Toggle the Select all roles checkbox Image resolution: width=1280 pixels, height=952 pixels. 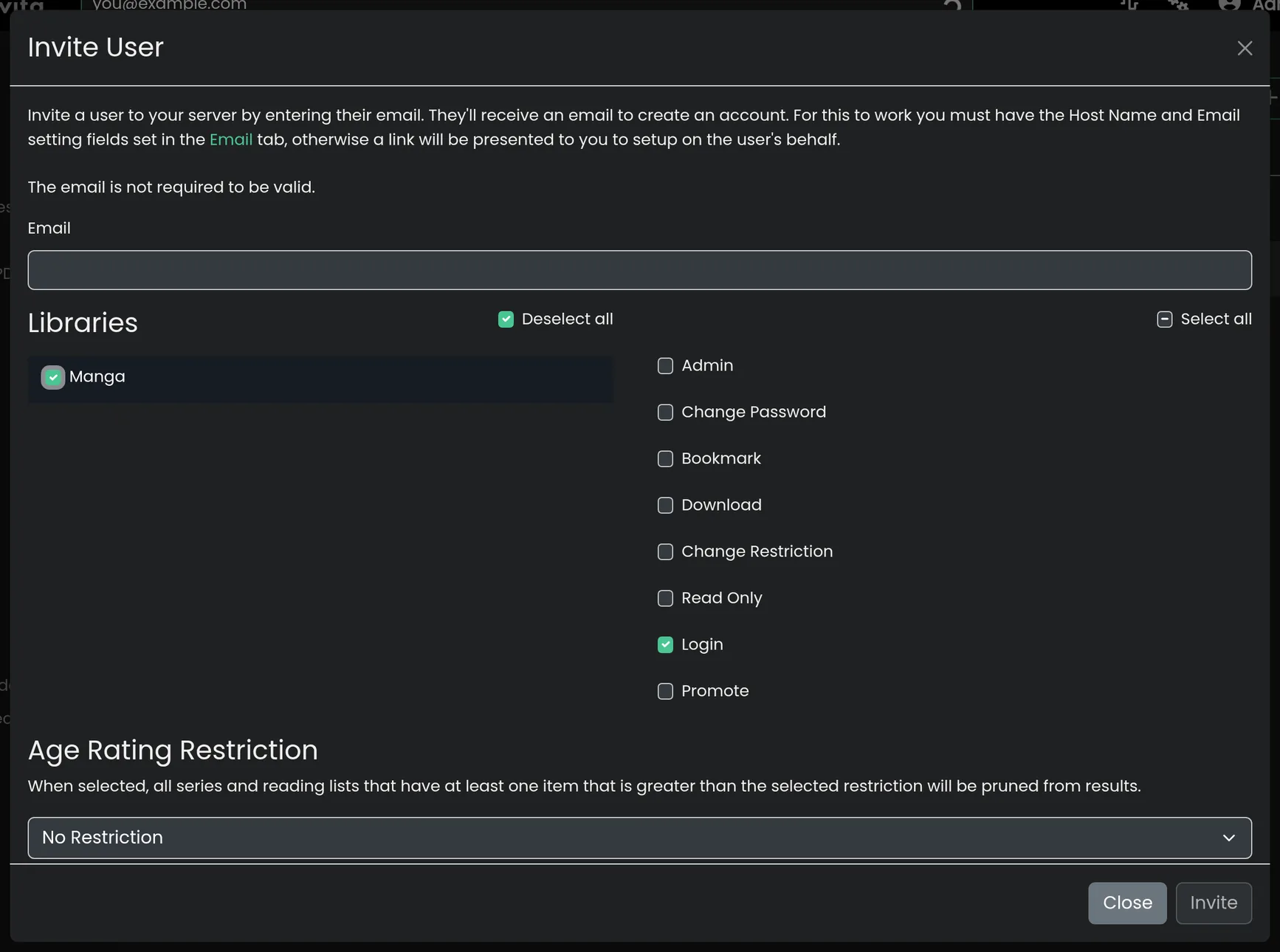[1164, 320]
